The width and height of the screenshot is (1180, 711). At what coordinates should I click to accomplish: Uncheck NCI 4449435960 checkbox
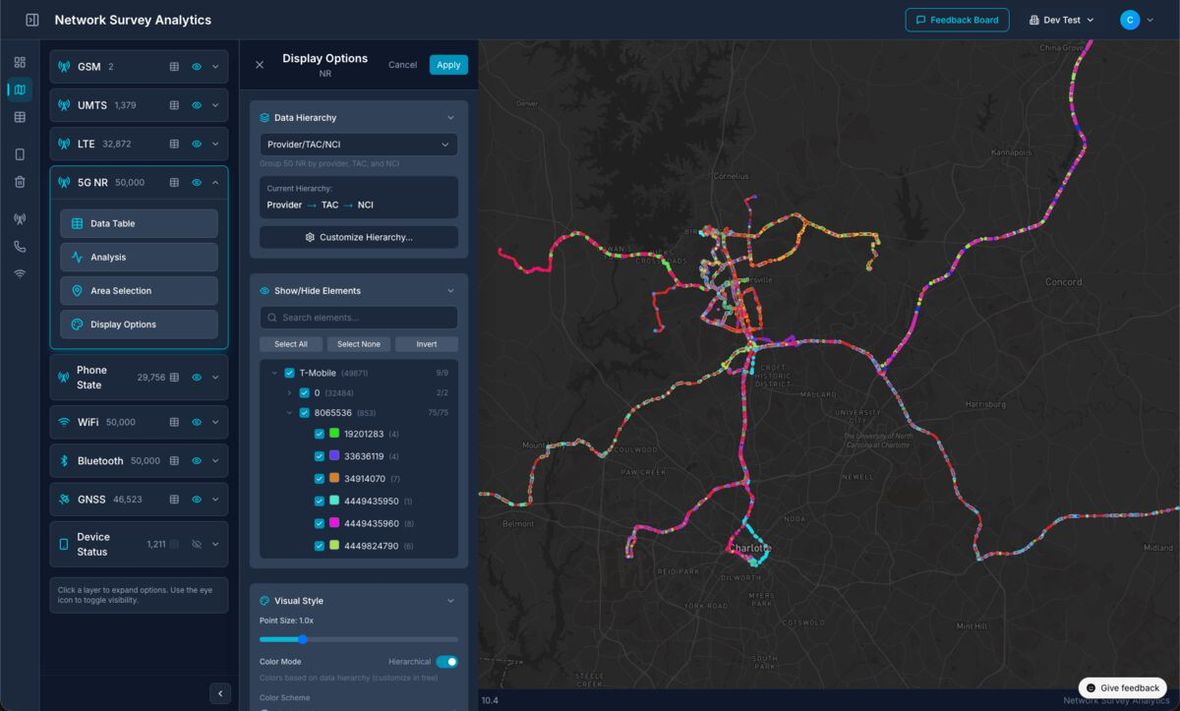point(319,523)
